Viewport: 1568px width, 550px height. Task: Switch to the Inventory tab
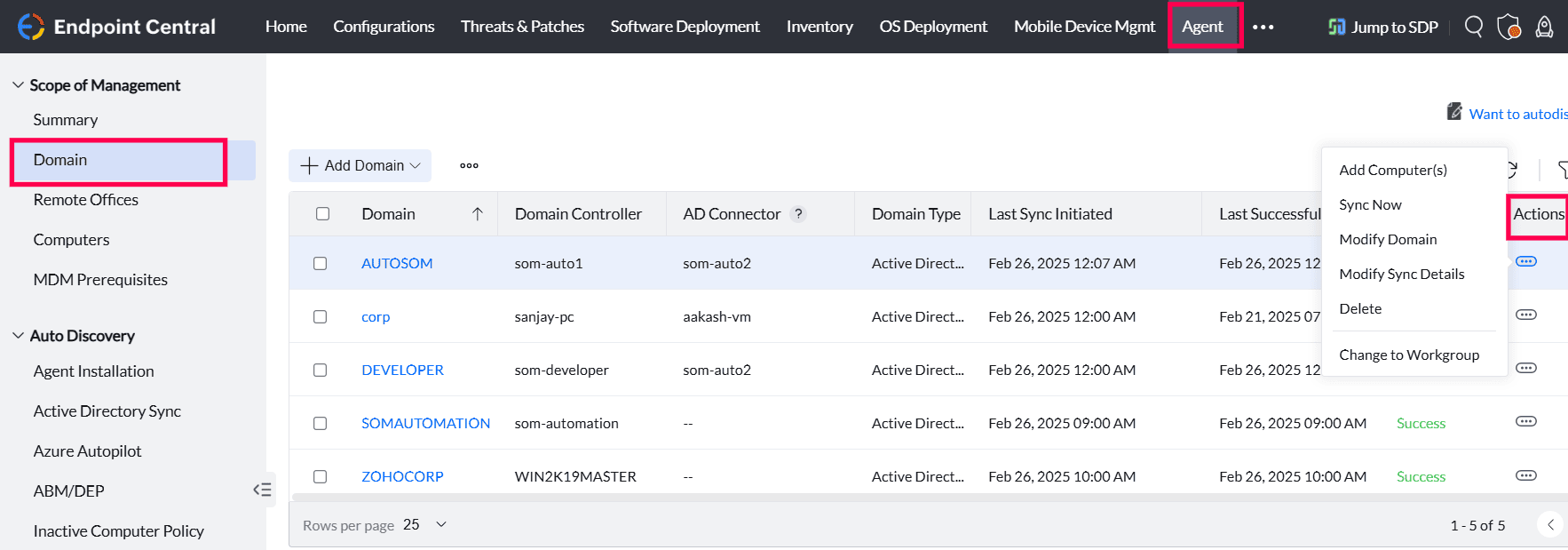[x=819, y=27]
